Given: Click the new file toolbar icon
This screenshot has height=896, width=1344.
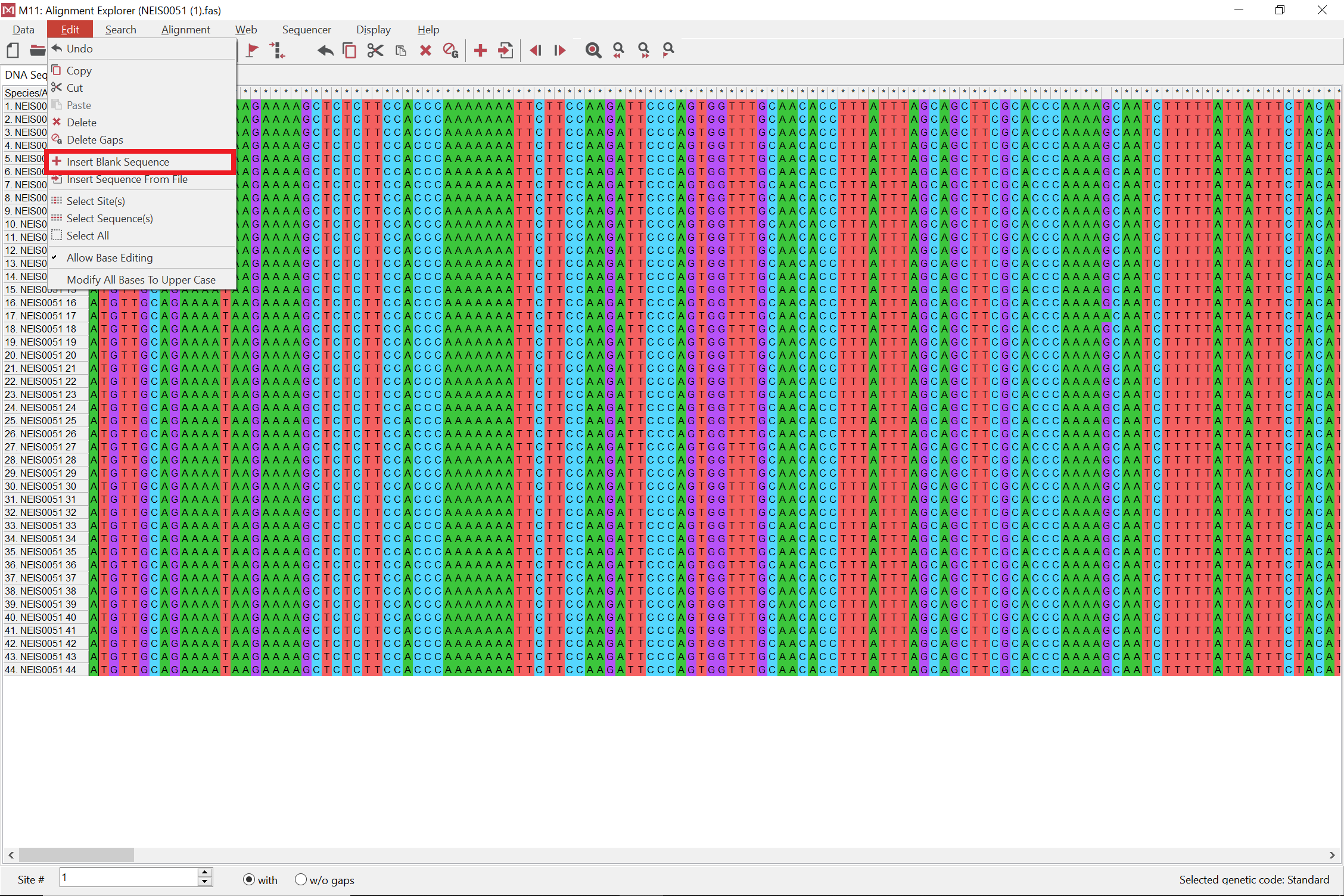Looking at the screenshot, I should pos(13,51).
